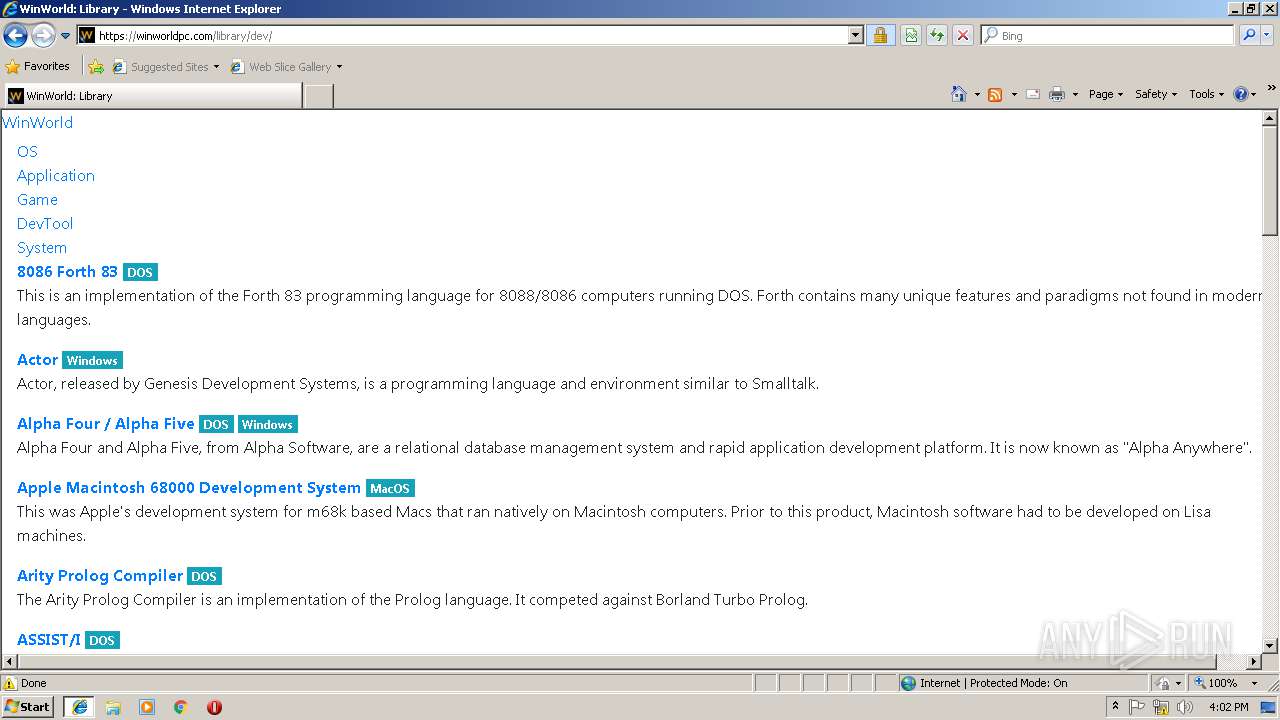Click the DOS tag beside 8086 Forth 83
Viewport: 1280px width, 720px height.
point(140,272)
